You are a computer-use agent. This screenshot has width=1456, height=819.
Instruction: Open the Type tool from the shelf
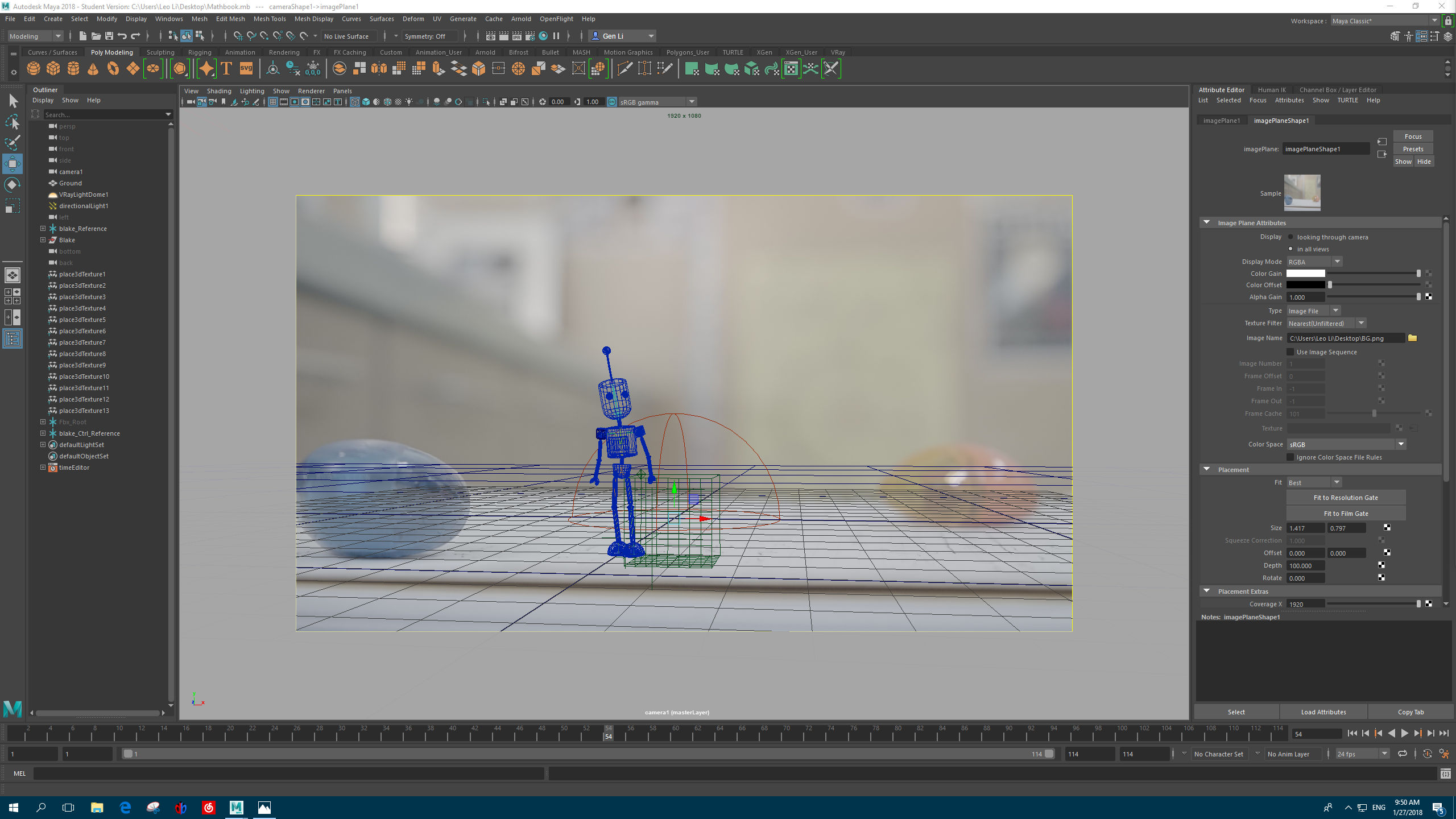point(226,68)
